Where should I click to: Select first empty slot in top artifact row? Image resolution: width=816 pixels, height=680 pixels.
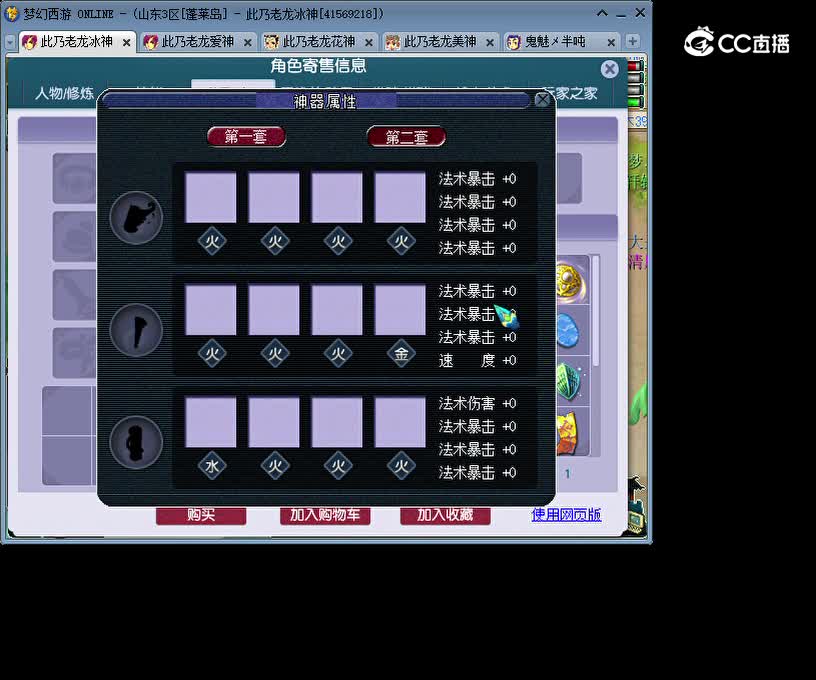(211, 197)
